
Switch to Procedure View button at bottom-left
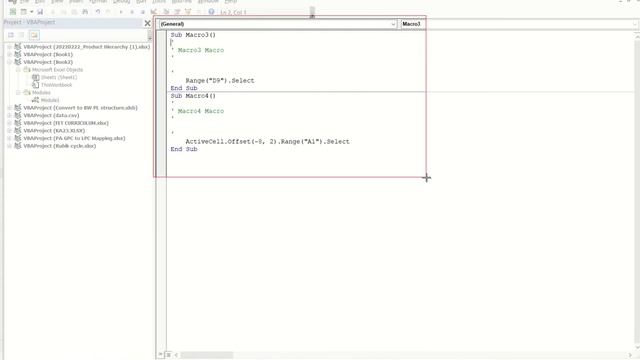pos(161,355)
